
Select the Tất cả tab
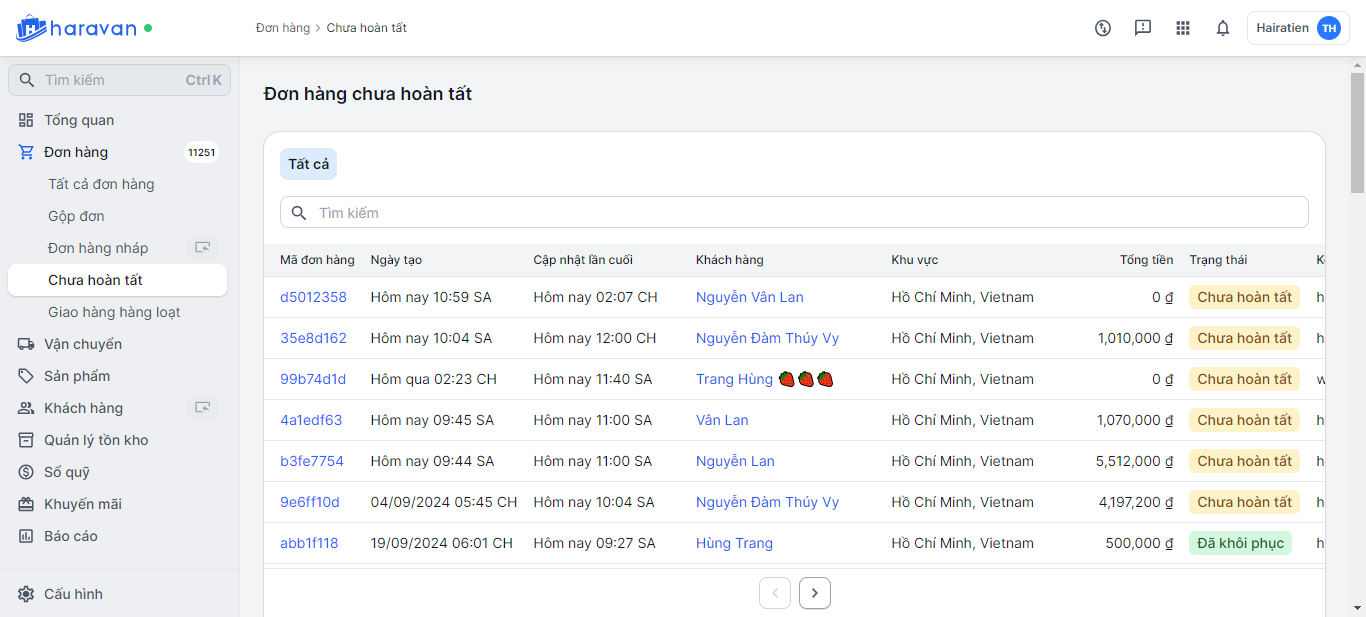tap(308, 164)
